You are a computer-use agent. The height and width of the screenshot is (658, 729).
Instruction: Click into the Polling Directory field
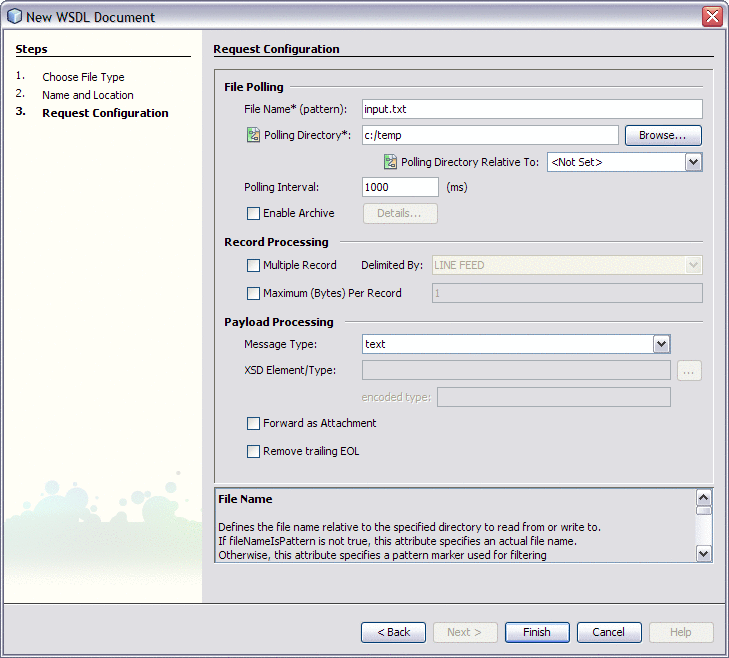490,135
